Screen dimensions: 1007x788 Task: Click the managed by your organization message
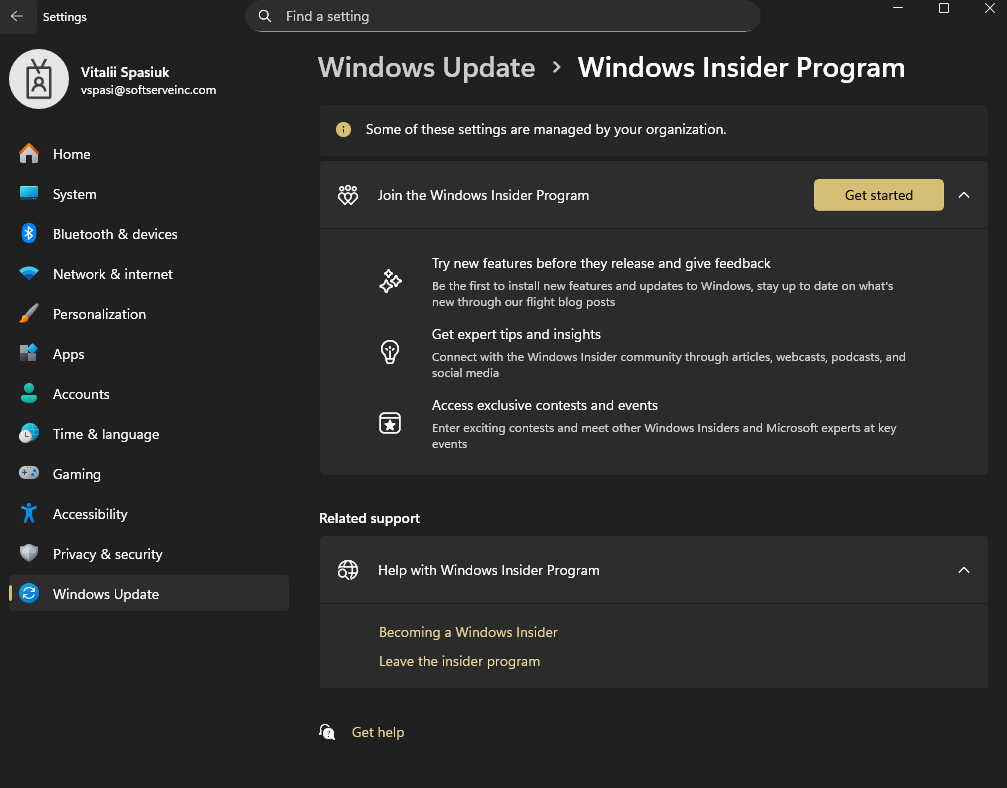click(x=546, y=130)
